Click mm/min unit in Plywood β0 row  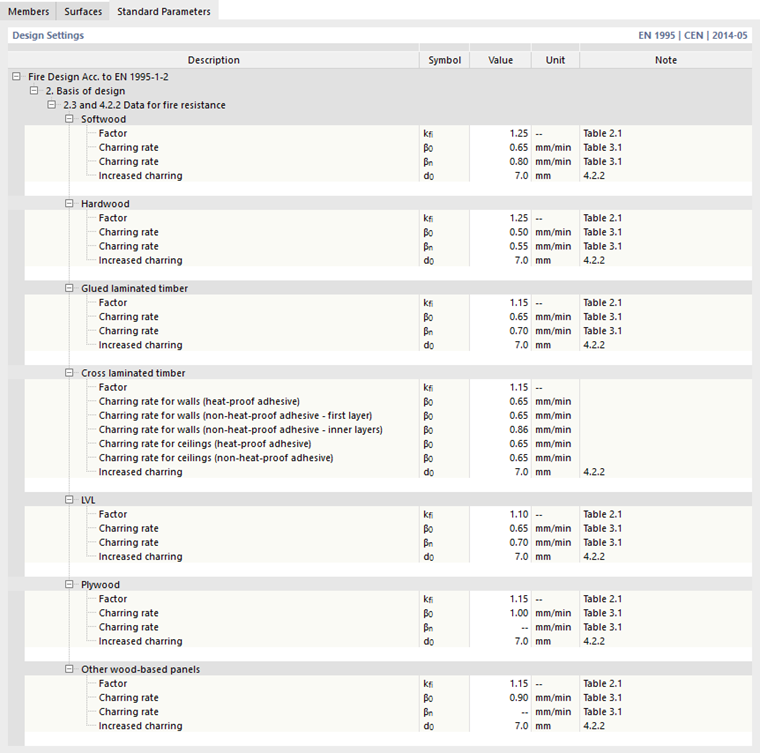tap(553, 613)
